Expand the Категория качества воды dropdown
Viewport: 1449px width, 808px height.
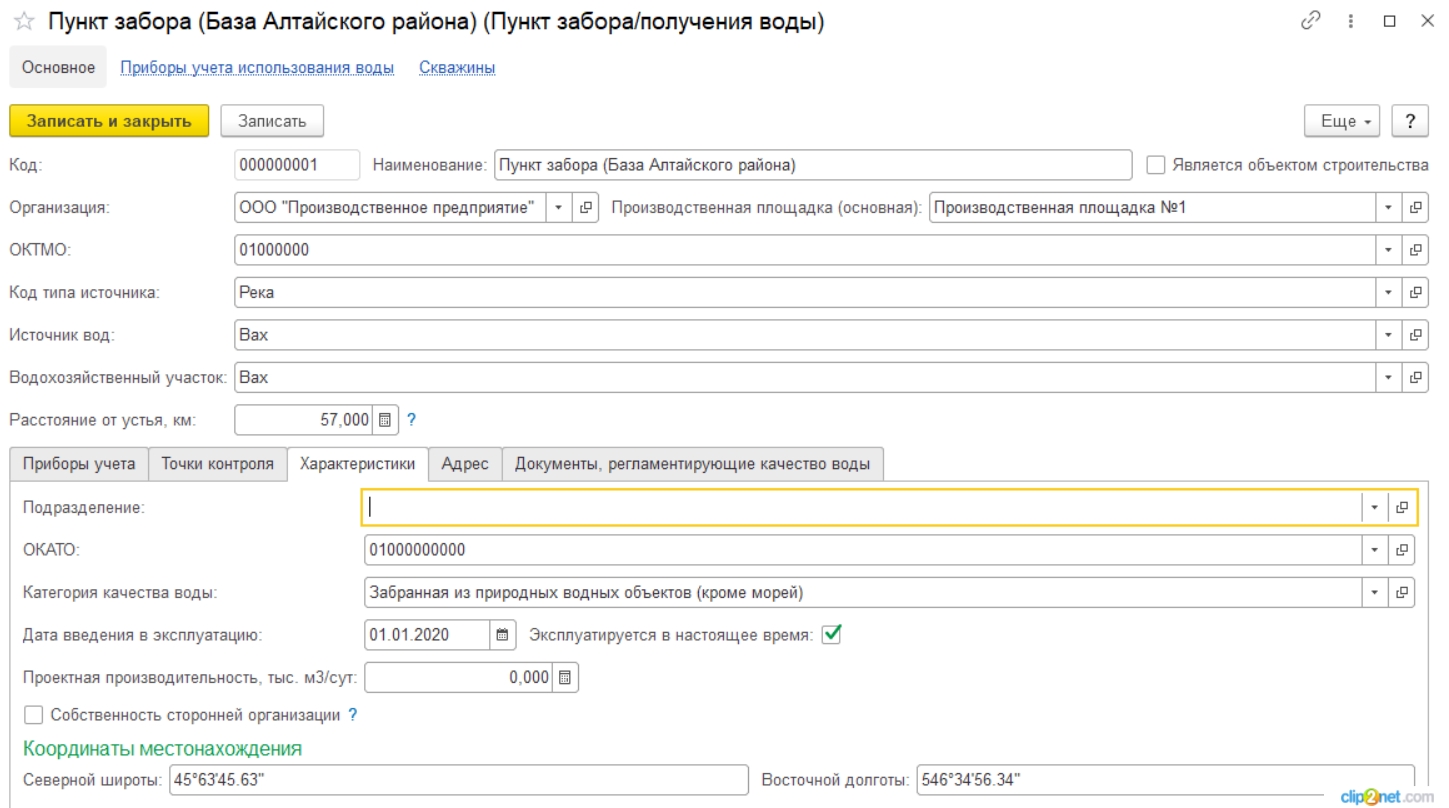pos(1374,592)
